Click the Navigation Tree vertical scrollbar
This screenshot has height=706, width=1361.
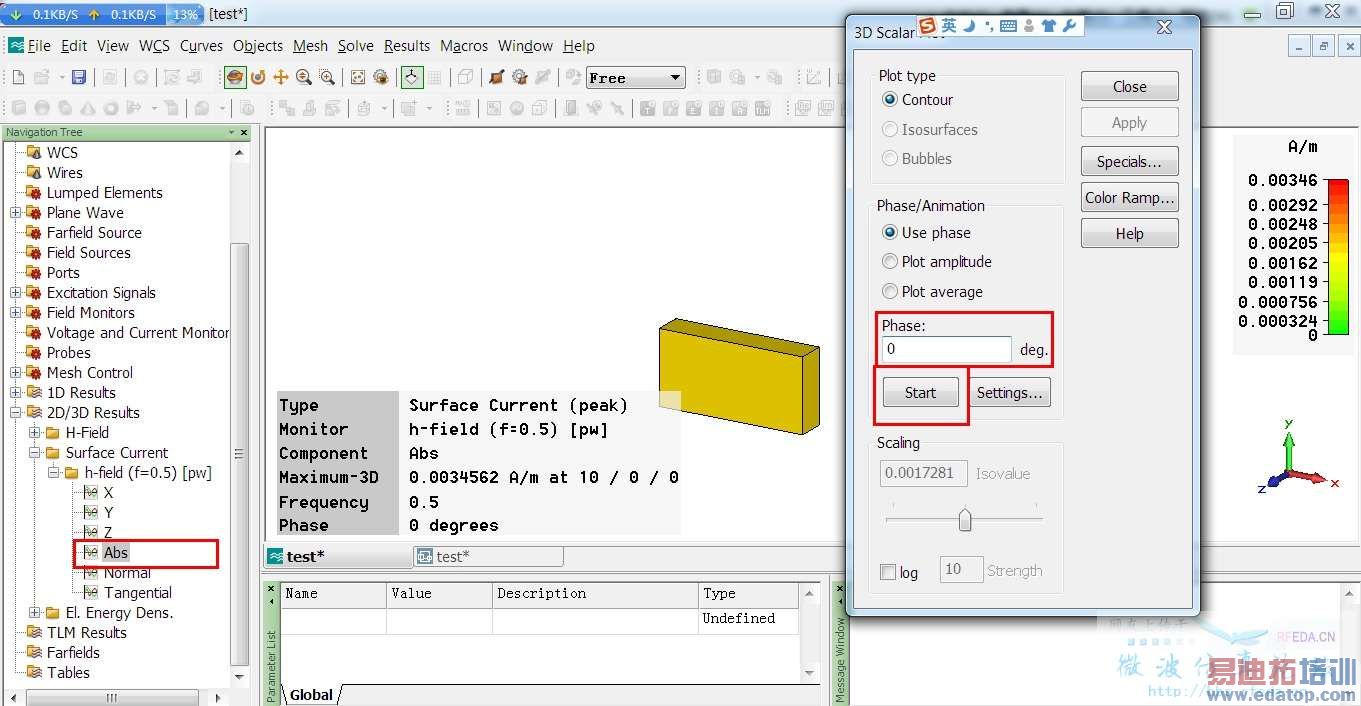(239, 452)
